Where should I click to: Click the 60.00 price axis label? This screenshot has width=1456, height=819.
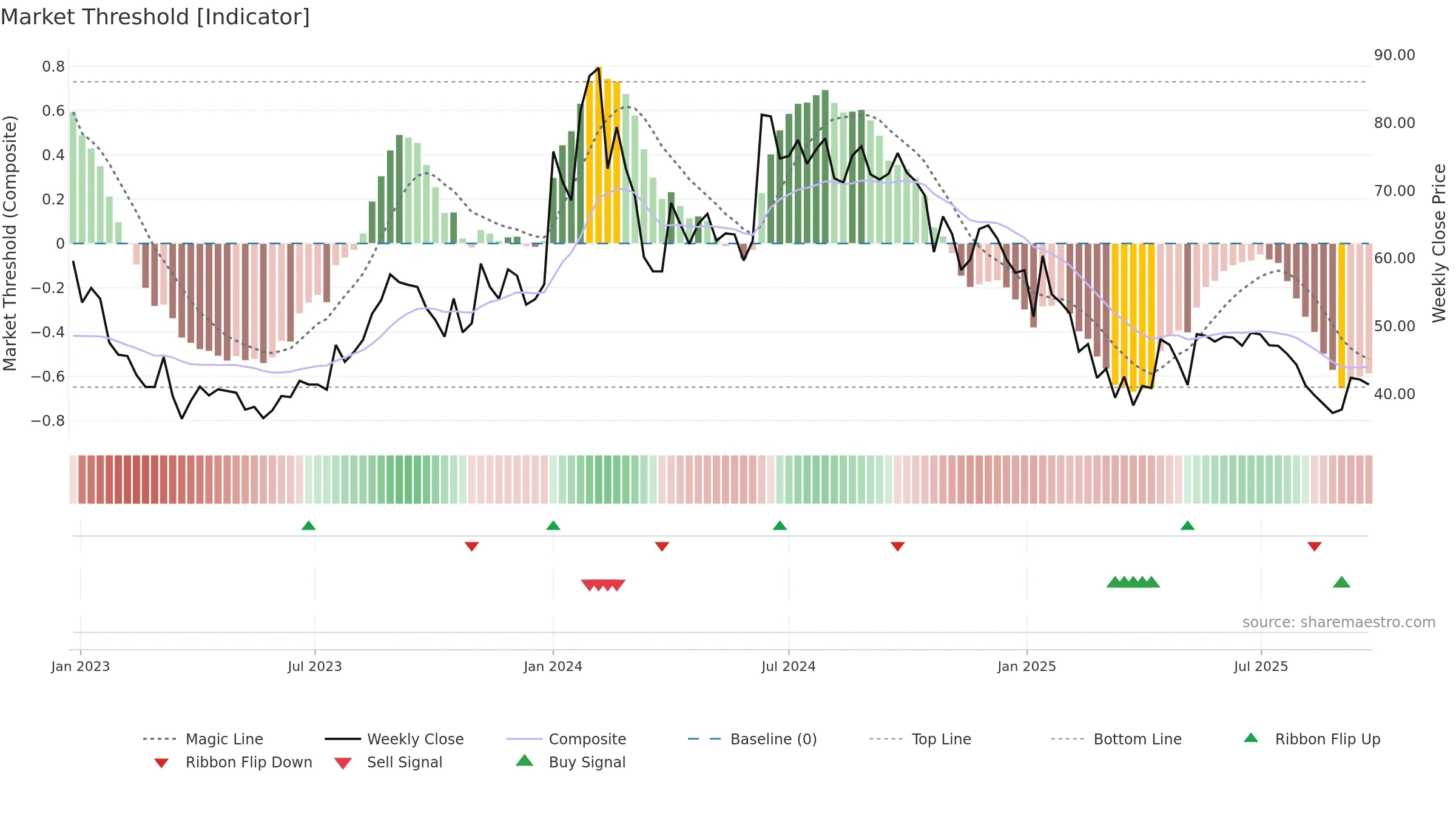[1395, 258]
